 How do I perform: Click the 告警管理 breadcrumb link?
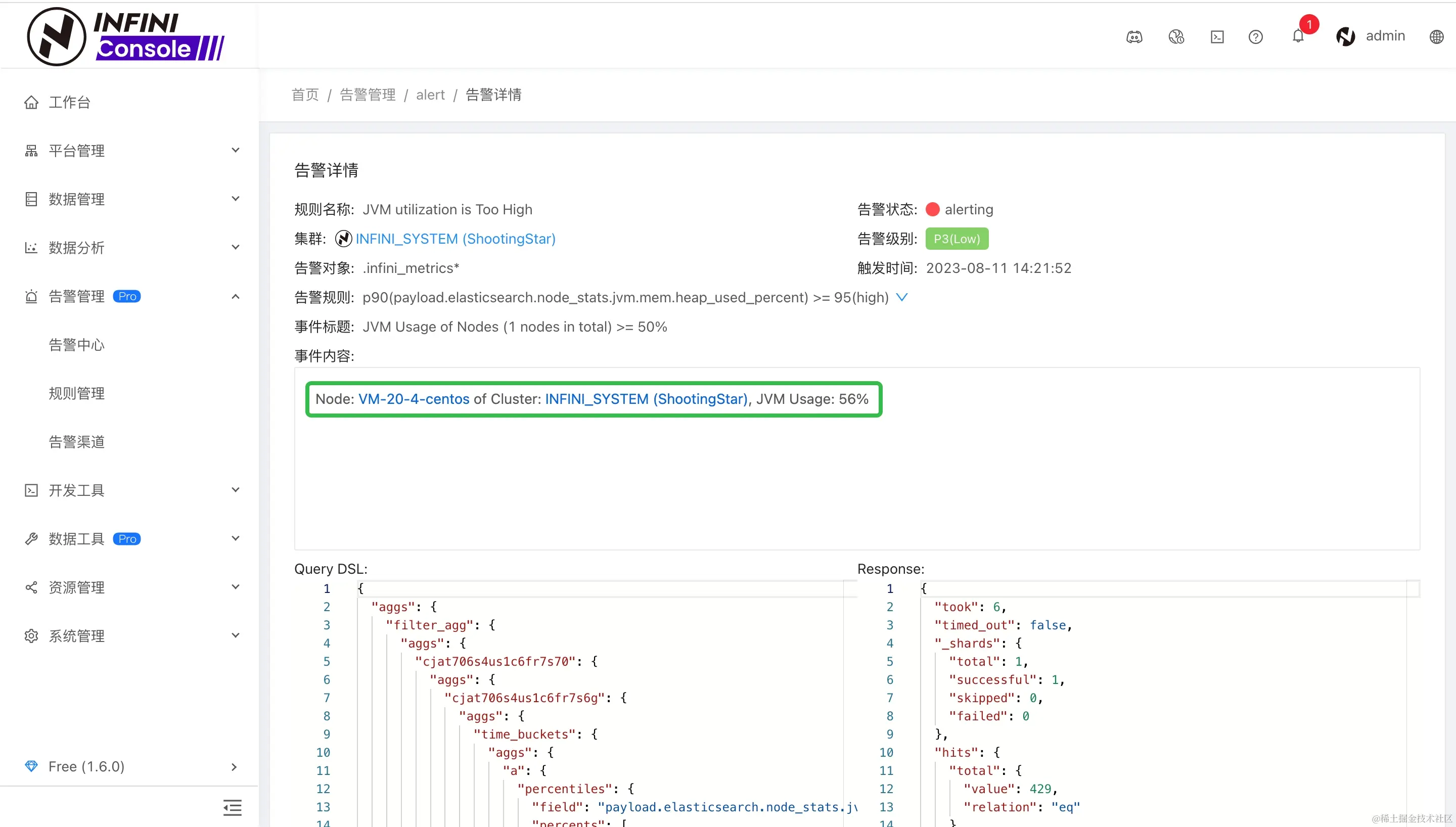(368, 95)
